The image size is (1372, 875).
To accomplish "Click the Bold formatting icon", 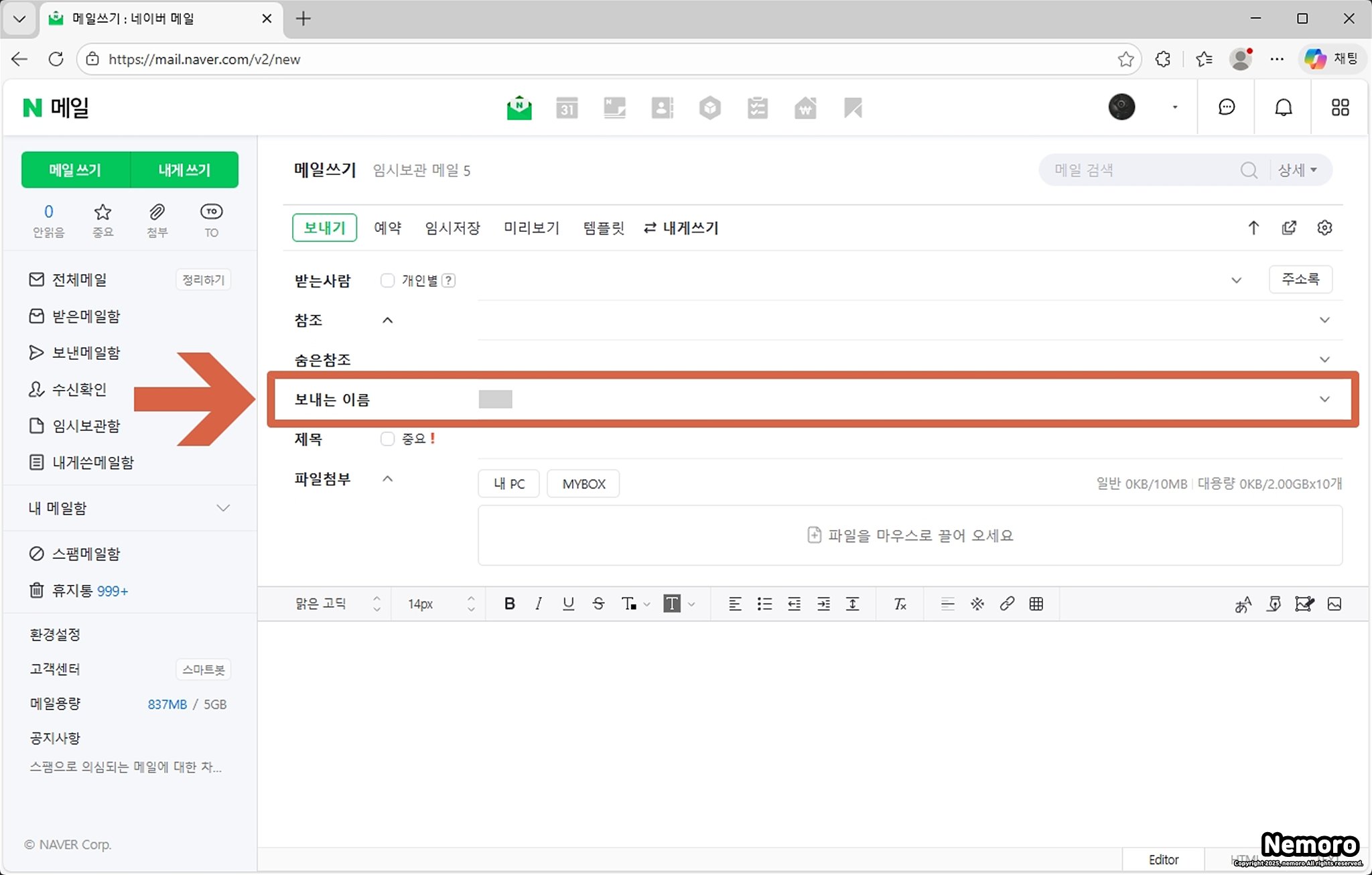I will pos(509,604).
